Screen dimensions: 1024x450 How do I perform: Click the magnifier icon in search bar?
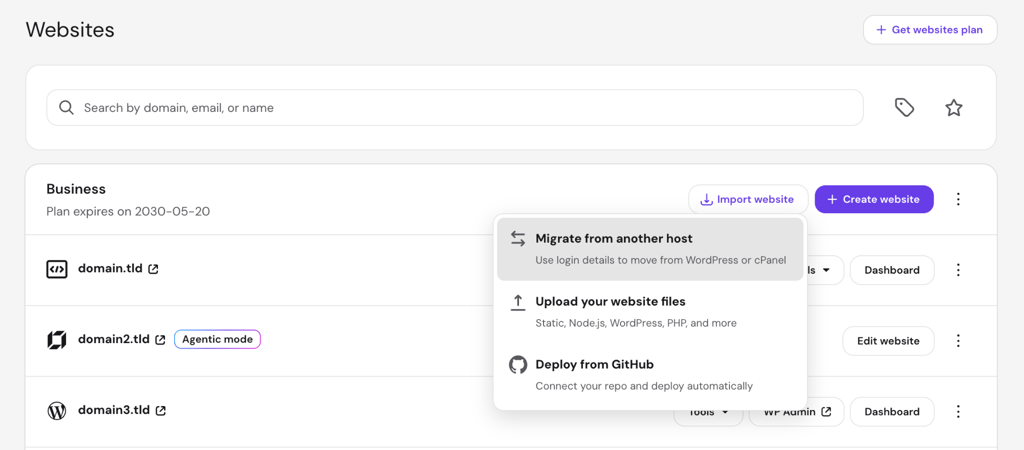67,108
